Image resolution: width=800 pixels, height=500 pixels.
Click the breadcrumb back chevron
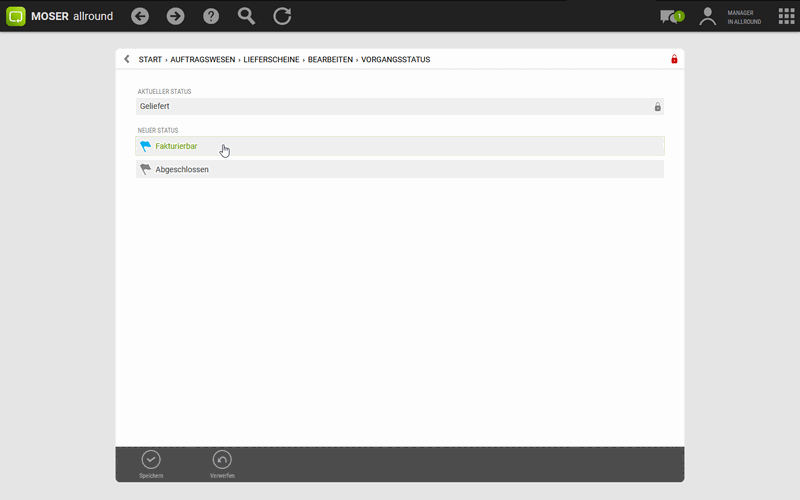point(127,59)
